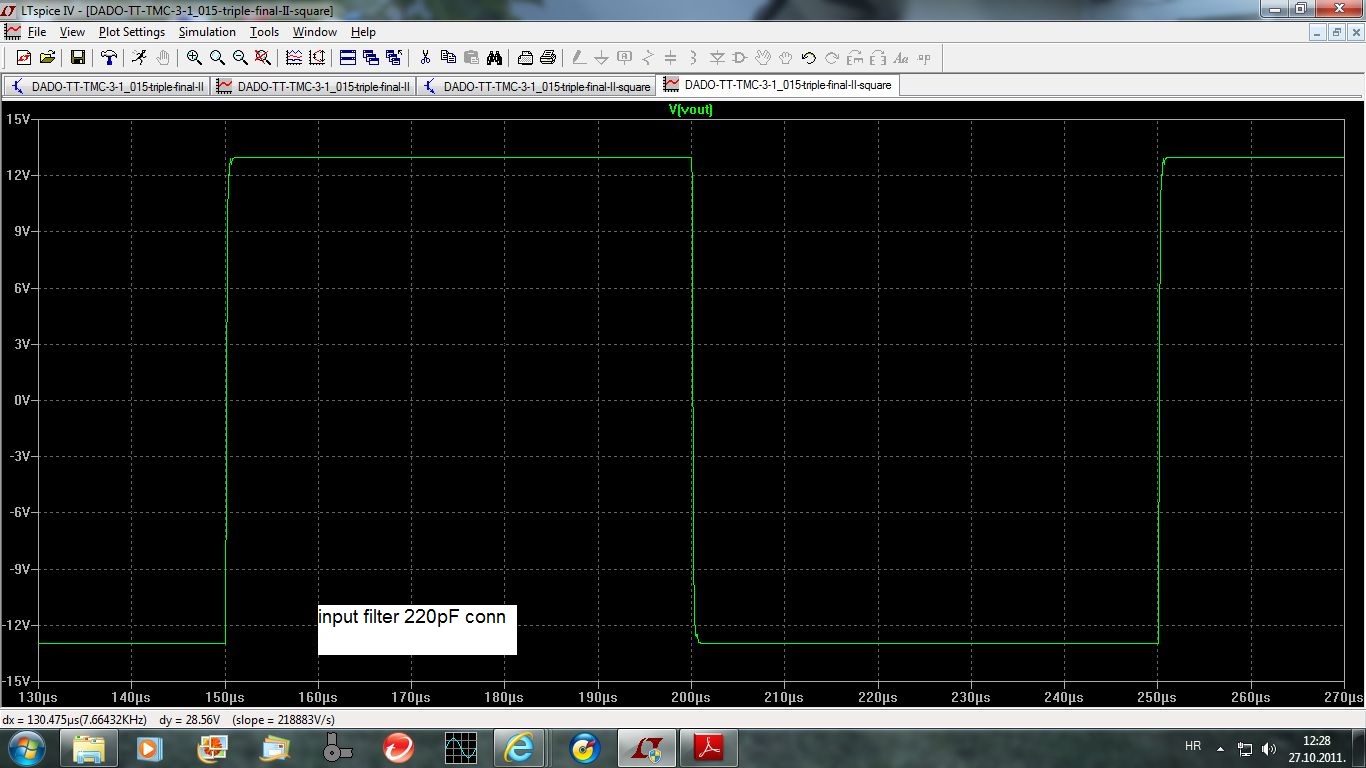The width and height of the screenshot is (1366, 768).
Task: Click the Zoom Out magnifier icon
Action: (x=240, y=58)
